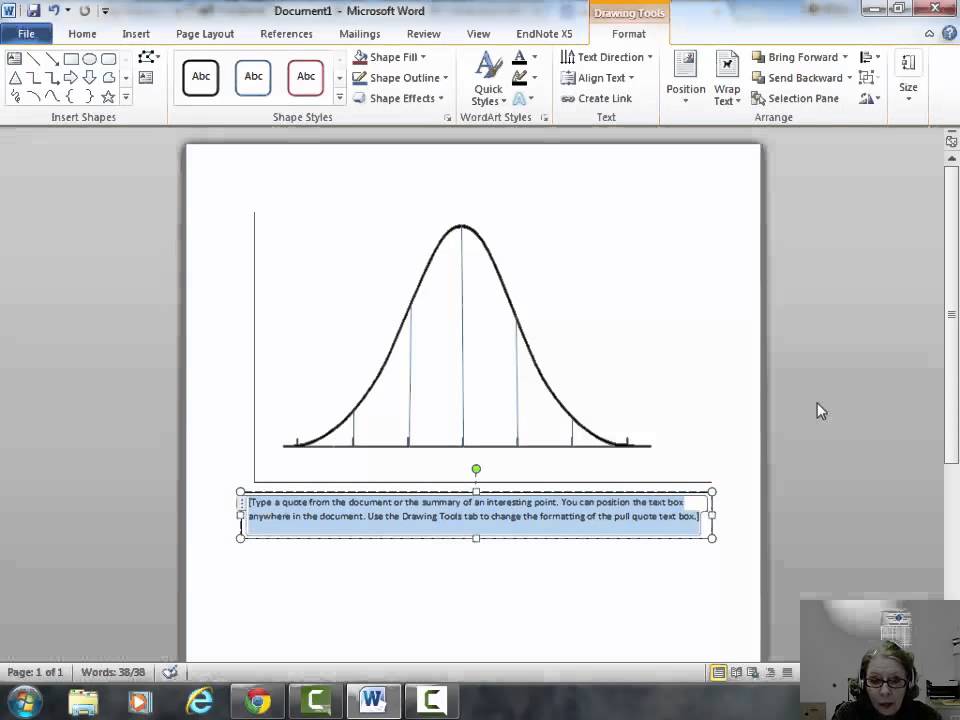Open Google Chrome from the taskbar
Viewport: 960px width, 720px height.
[x=258, y=702]
